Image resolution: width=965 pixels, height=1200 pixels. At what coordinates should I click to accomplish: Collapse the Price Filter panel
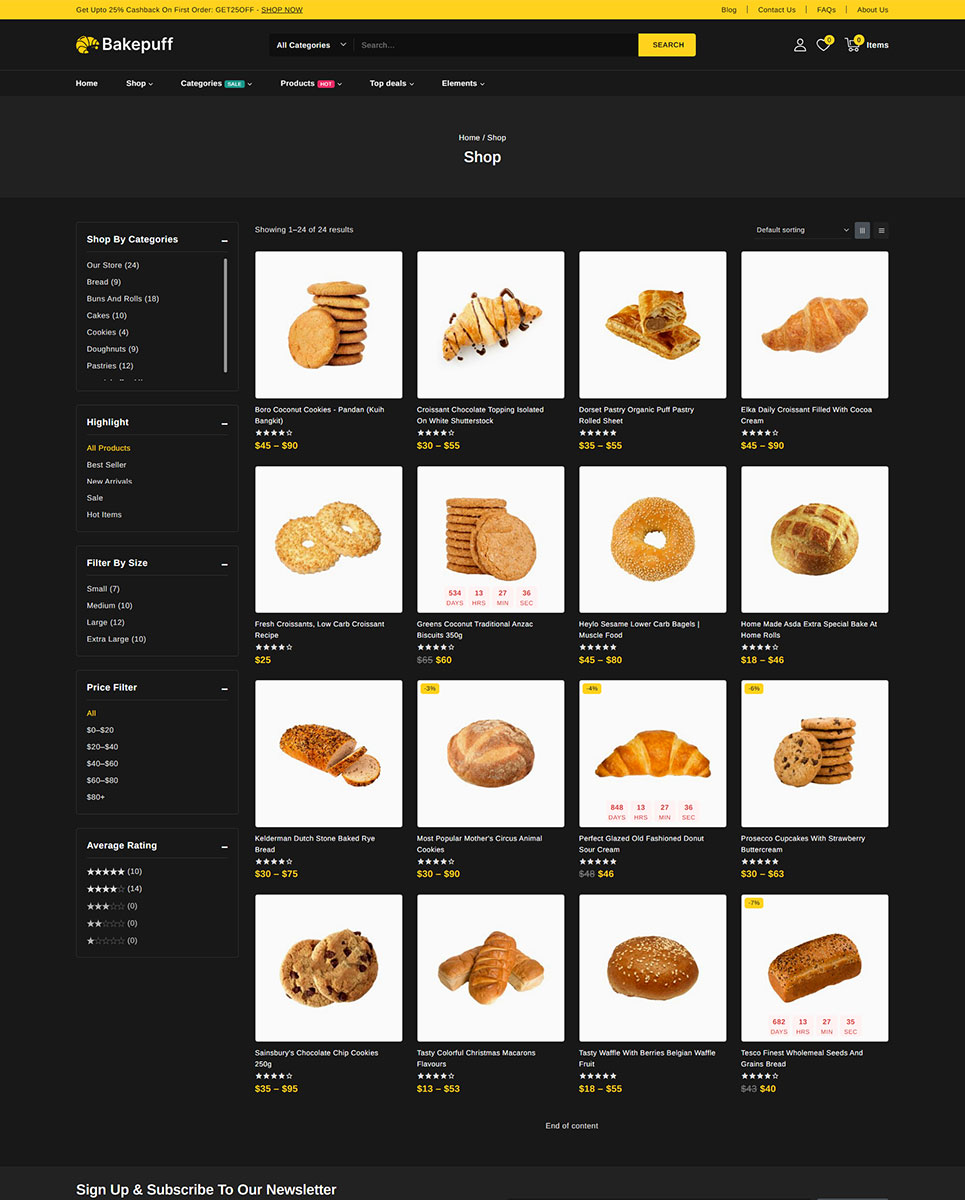(225, 689)
